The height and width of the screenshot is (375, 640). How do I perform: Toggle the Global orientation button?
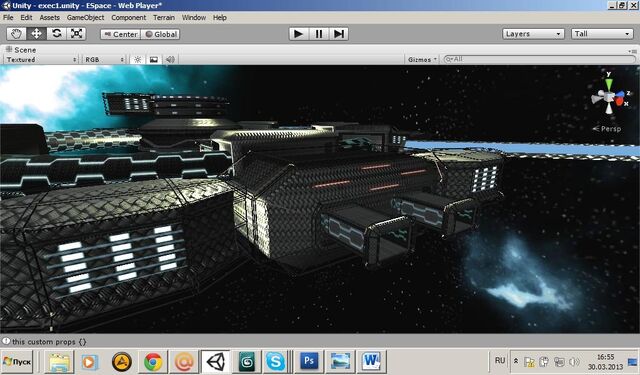point(160,34)
